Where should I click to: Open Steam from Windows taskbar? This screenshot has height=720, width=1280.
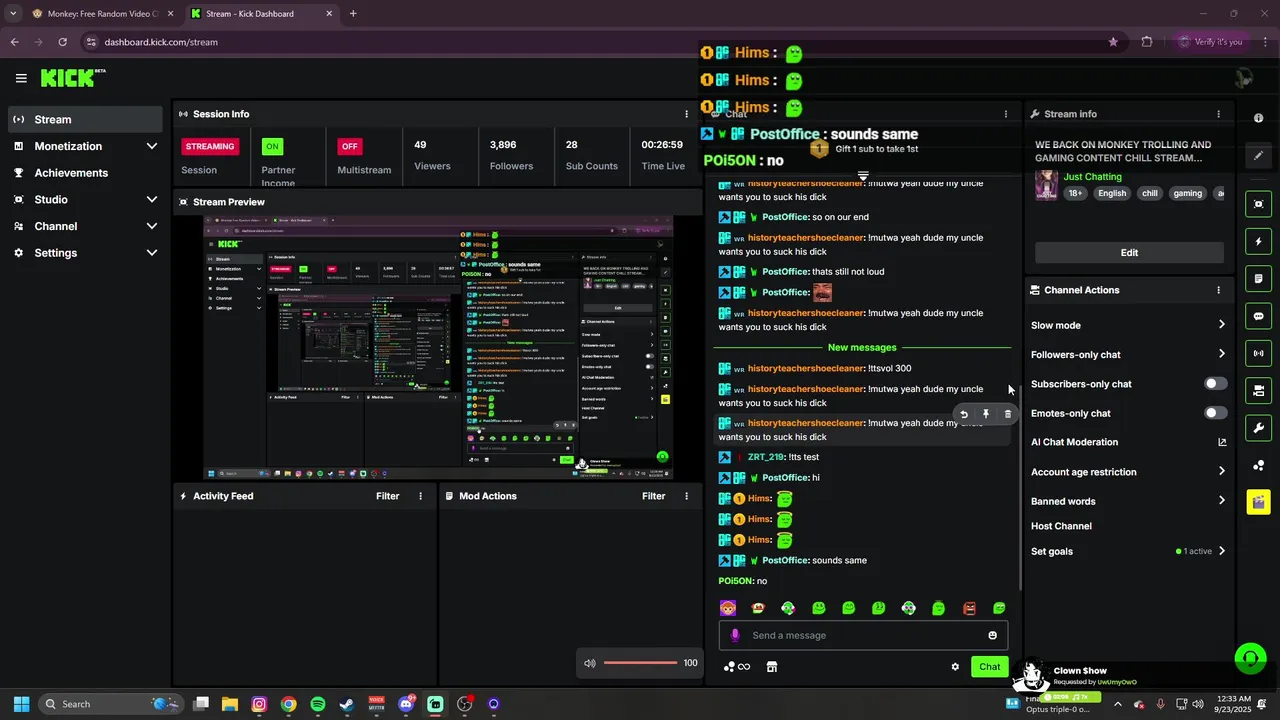[346, 704]
